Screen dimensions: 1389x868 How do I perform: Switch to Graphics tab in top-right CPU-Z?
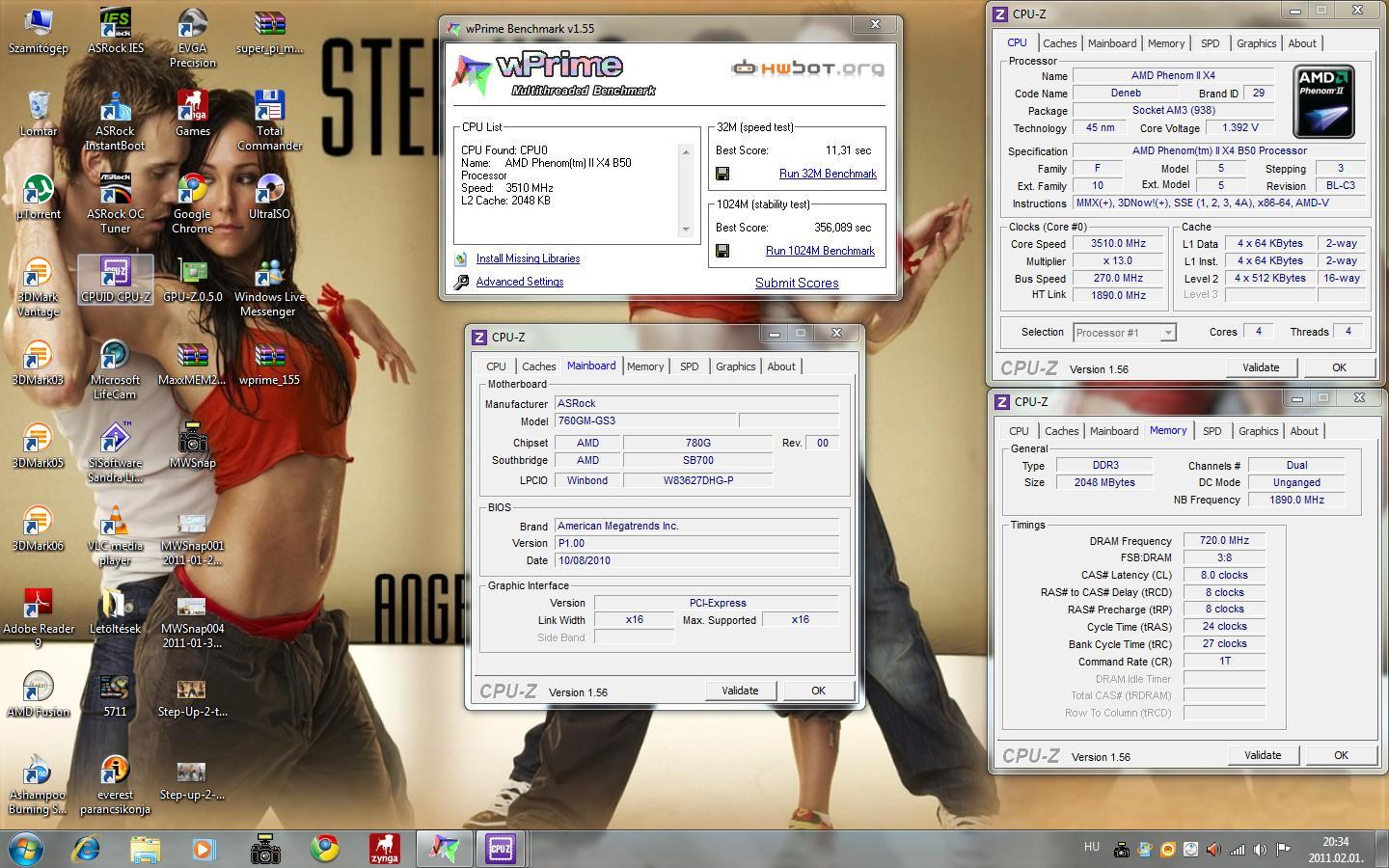click(1256, 43)
